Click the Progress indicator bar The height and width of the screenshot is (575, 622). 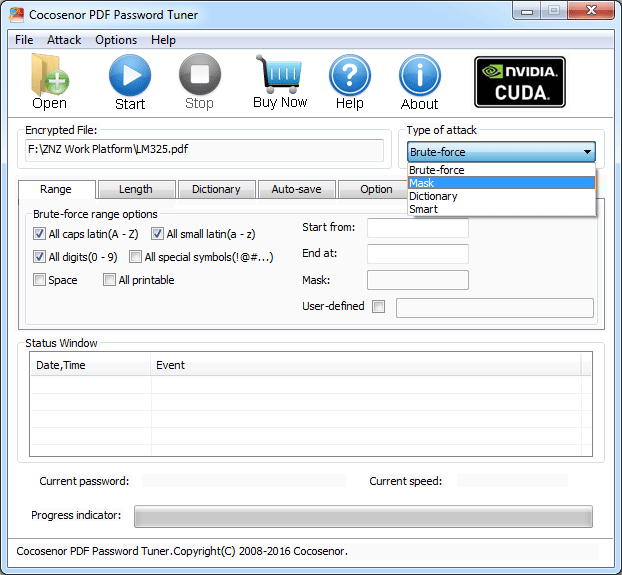tap(363, 516)
